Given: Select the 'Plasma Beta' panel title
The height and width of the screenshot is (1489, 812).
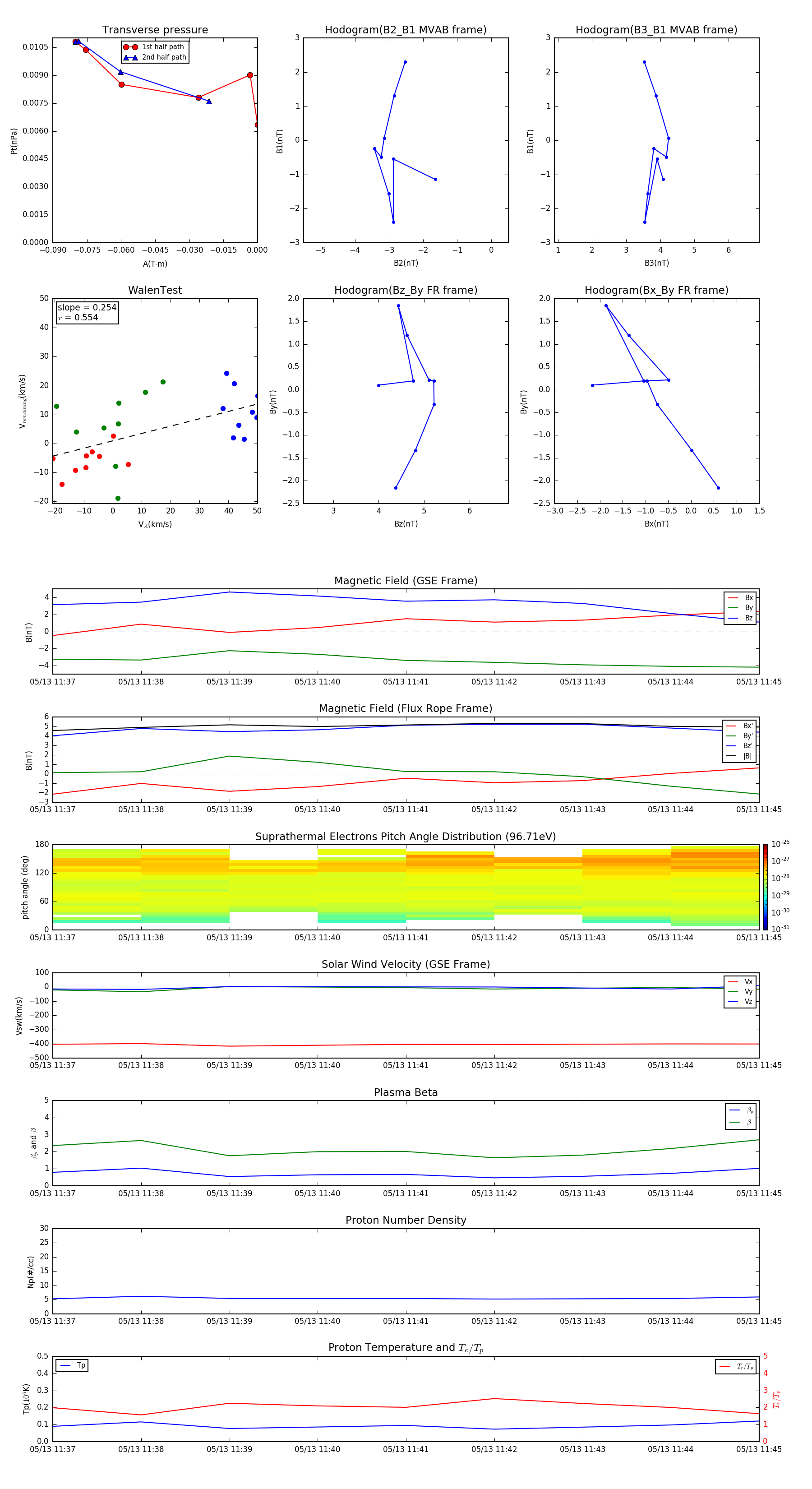Looking at the screenshot, I should pos(406,1093).
